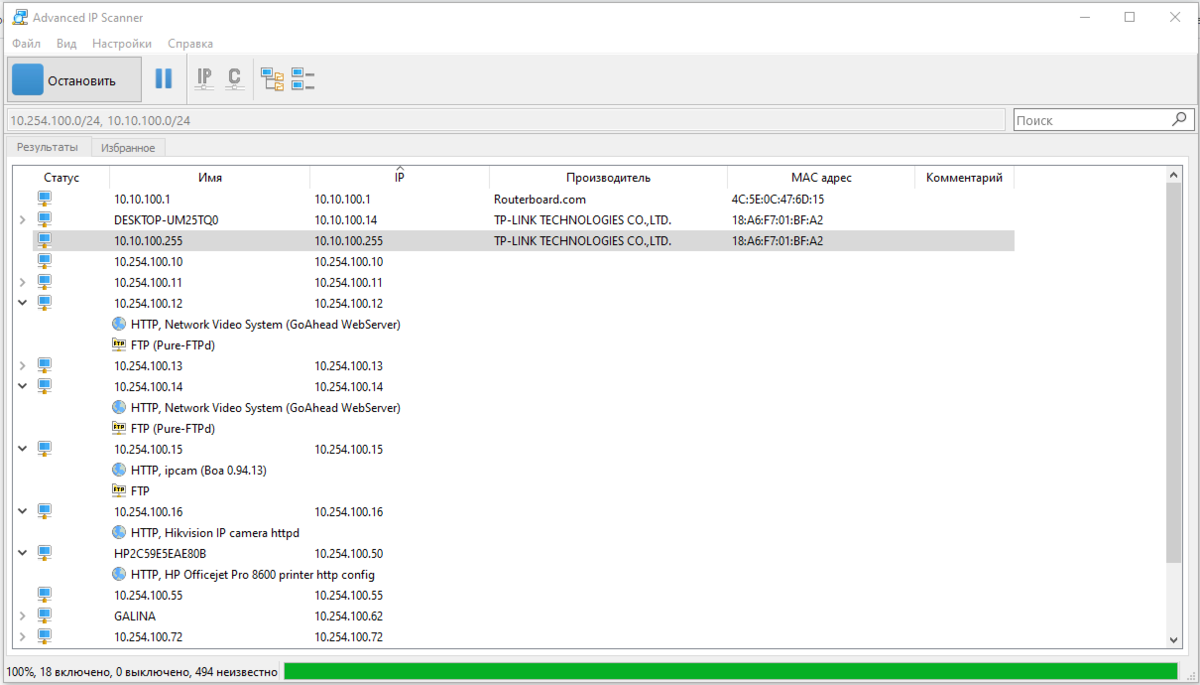Click the vertical scrollbar of results list
Screen dimensions: 1200x685
[1174, 372]
